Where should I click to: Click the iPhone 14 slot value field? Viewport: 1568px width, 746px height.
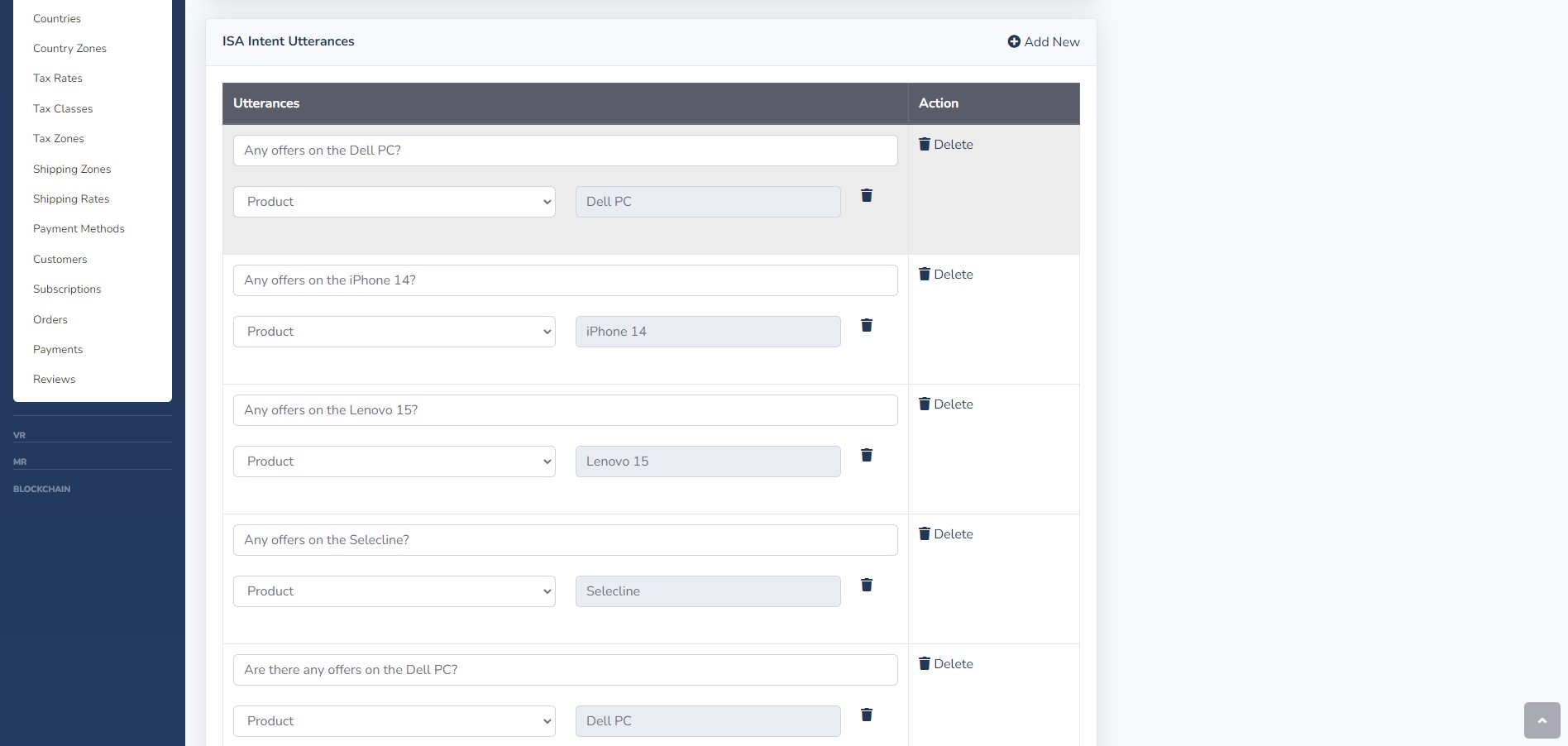tap(708, 332)
